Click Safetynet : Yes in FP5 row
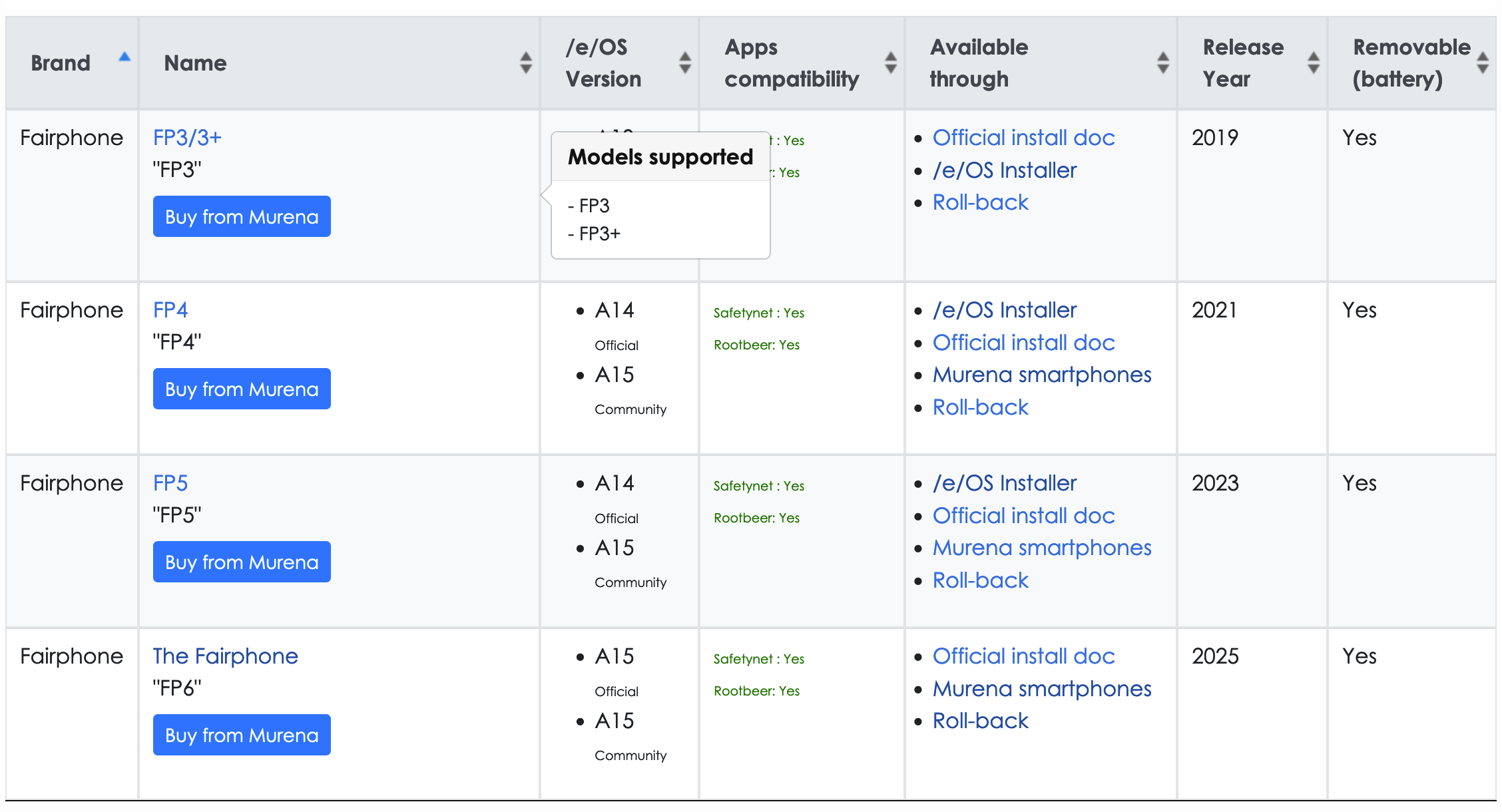The width and height of the screenshot is (1502, 812). (759, 486)
